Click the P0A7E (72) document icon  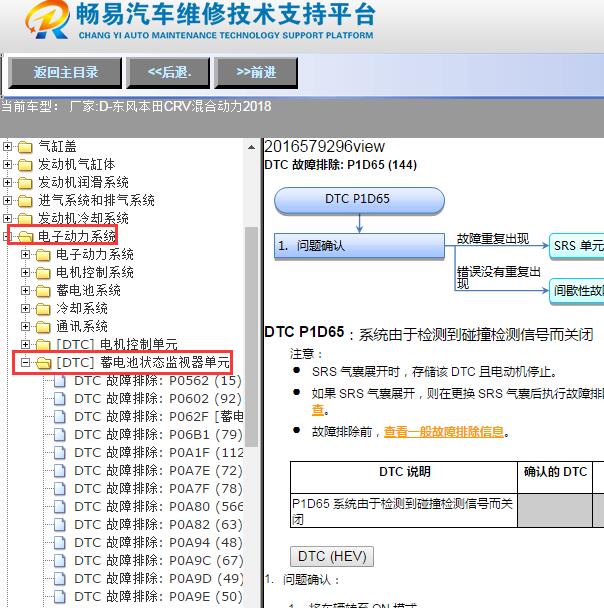59,471
